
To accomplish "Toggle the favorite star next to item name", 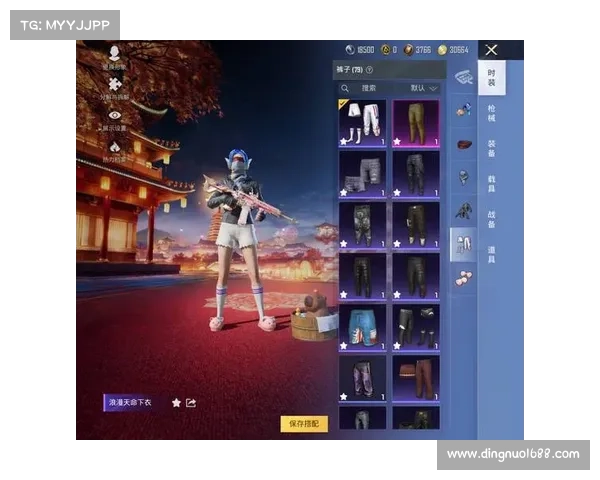I will tap(176, 403).
